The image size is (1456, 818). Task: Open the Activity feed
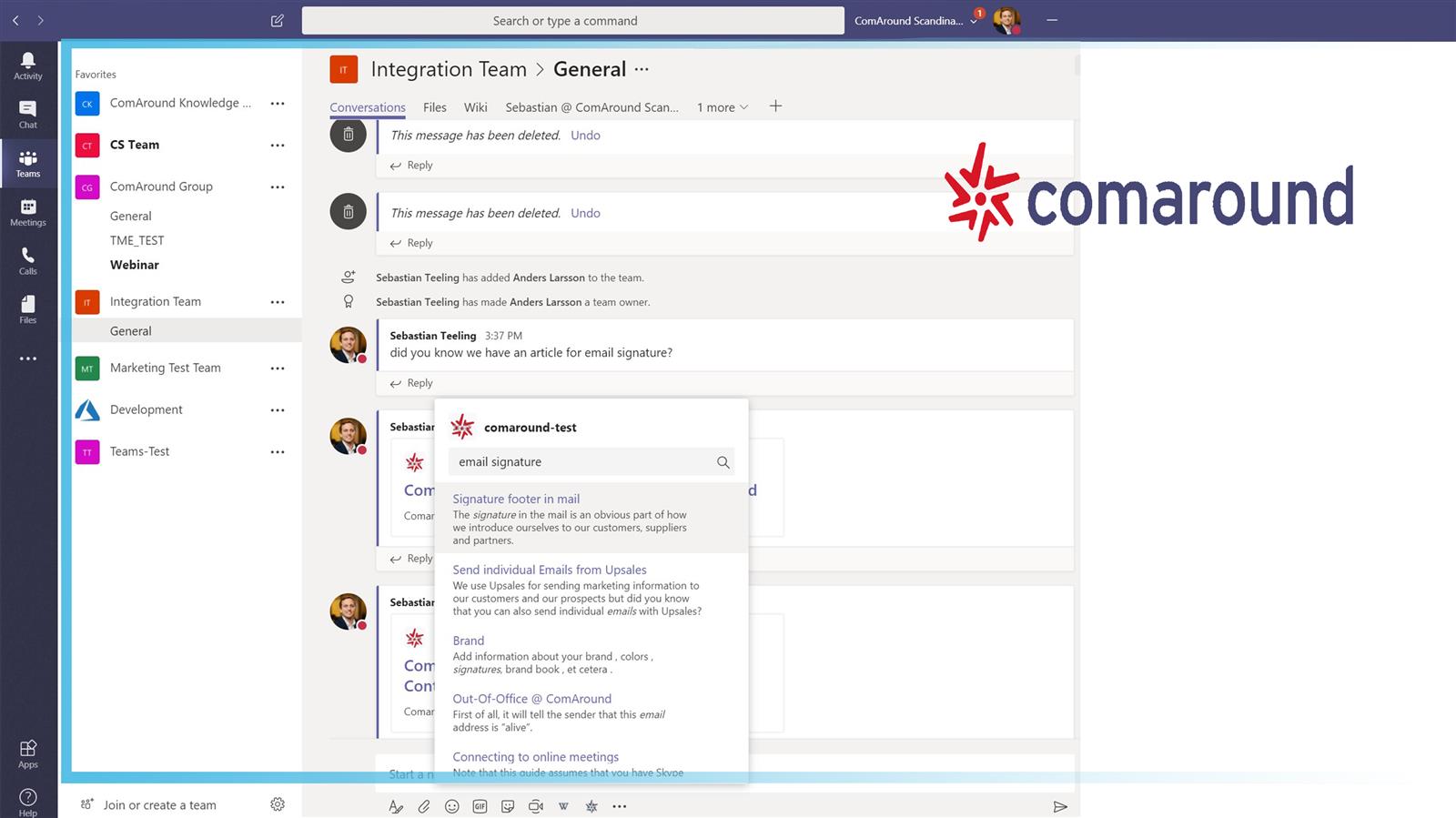point(28,66)
